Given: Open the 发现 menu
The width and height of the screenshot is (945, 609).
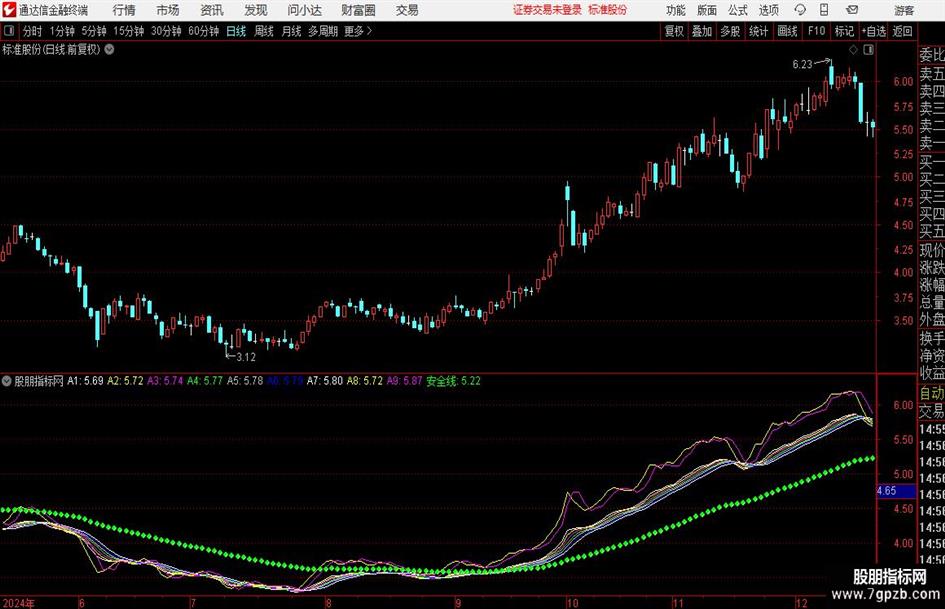Looking at the screenshot, I should click(x=256, y=10).
